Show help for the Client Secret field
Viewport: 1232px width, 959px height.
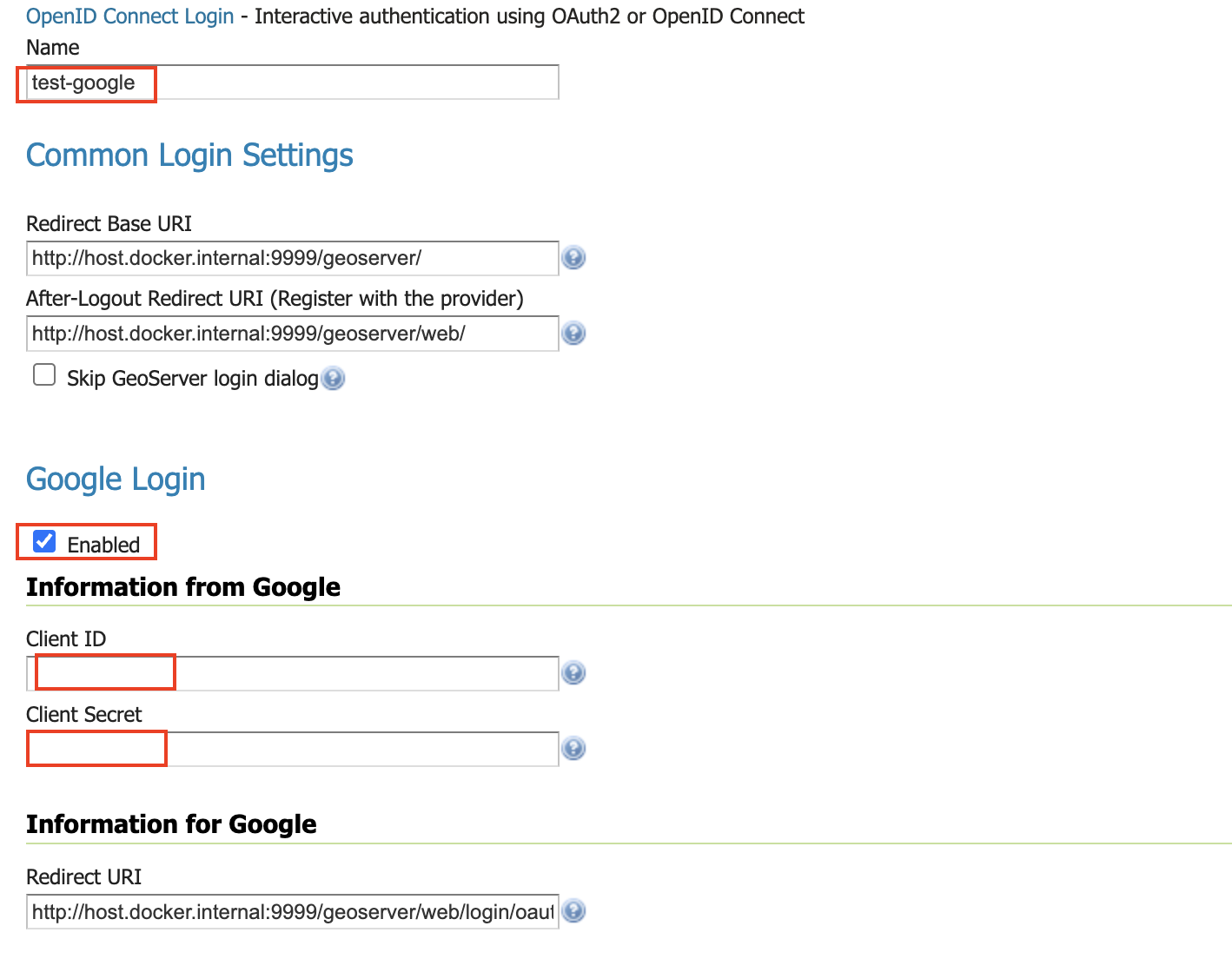(573, 749)
